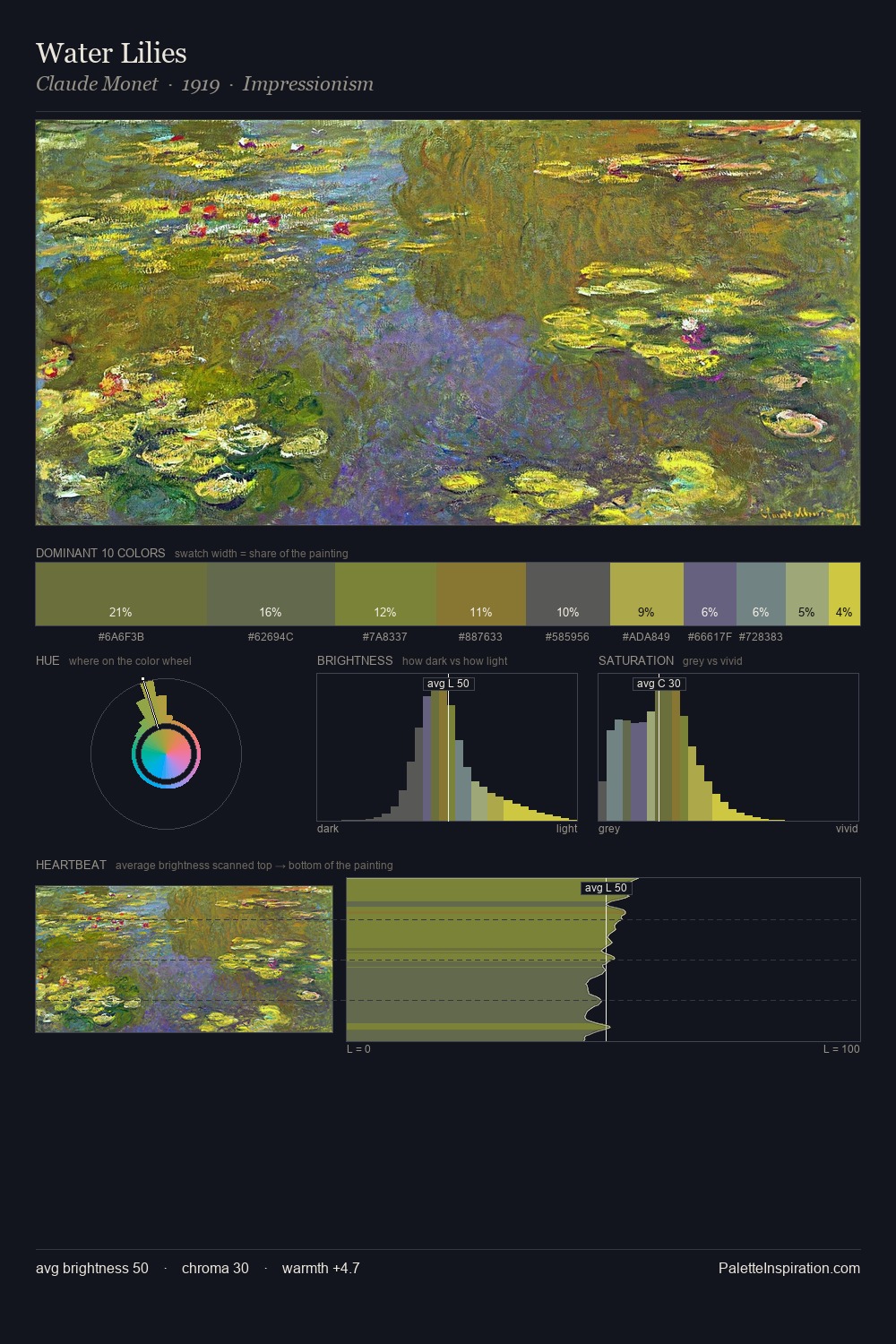
Task: Click hex code #585956
Action: click(x=568, y=637)
